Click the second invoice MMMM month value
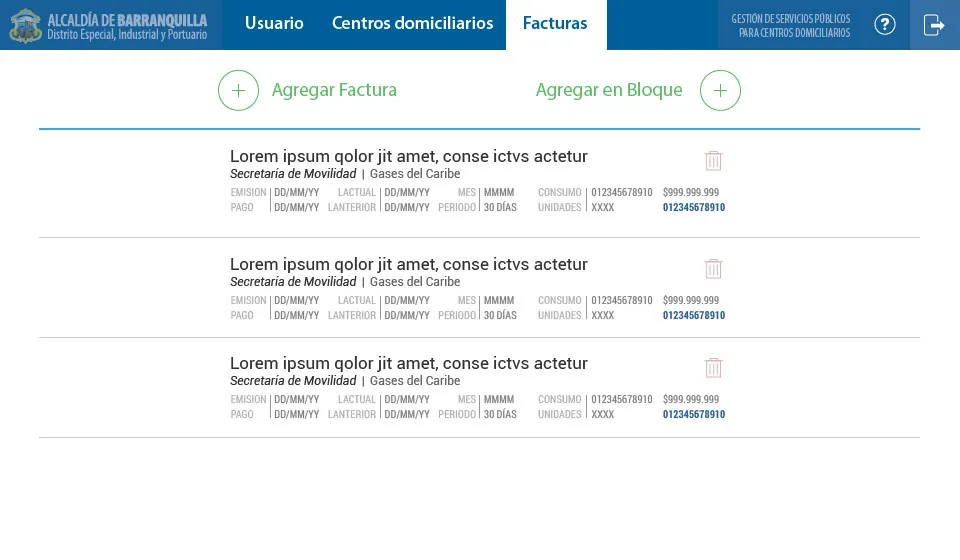Viewport: 960px width, 560px height. [x=499, y=301]
